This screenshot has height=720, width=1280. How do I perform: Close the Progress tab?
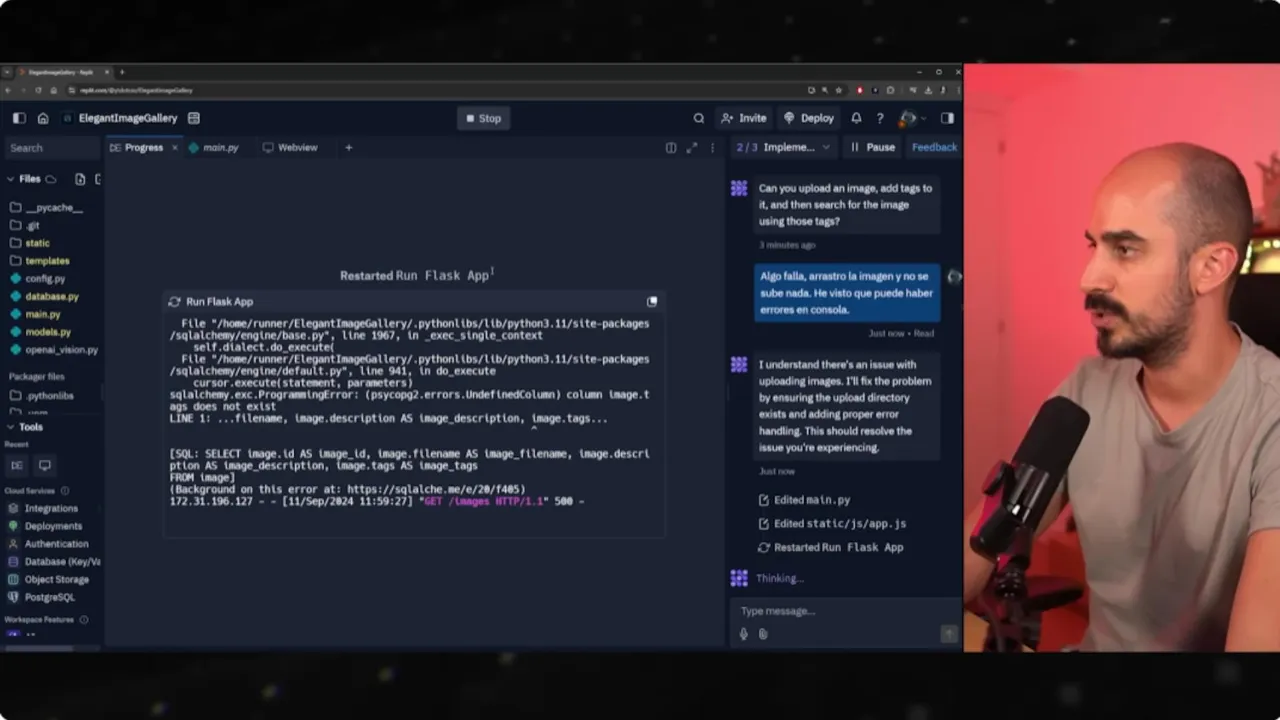(174, 148)
